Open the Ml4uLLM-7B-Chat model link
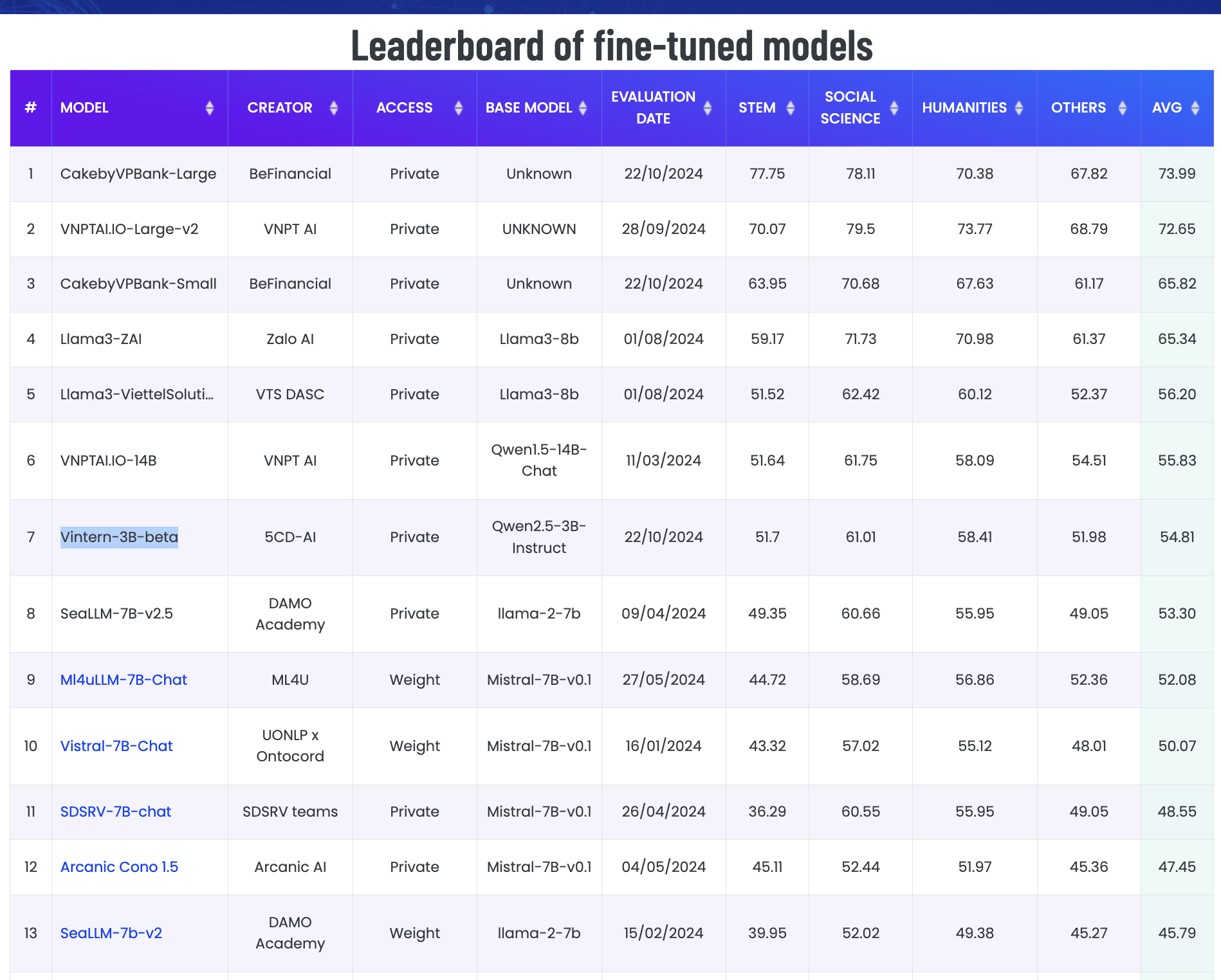Viewport: 1221px width, 980px height. coord(124,680)
